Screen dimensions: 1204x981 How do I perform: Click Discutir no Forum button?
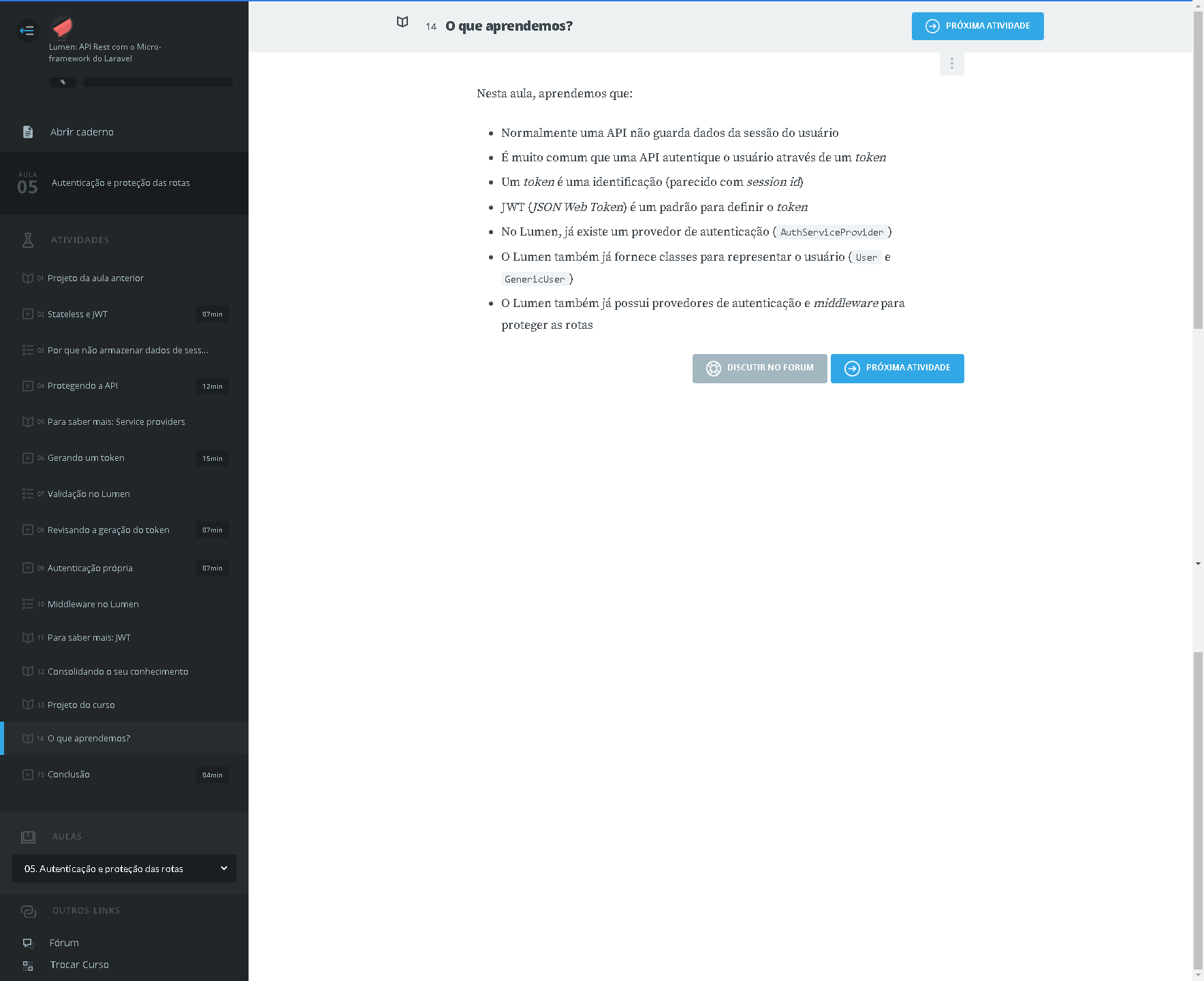pos(759,368)
